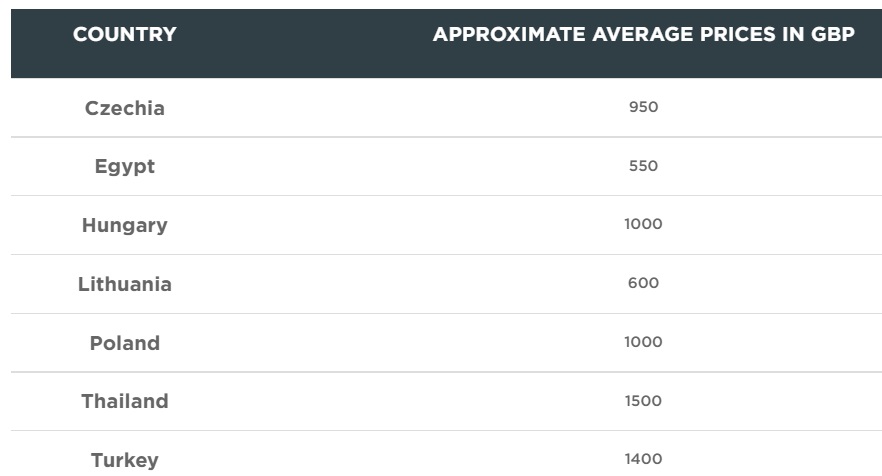Click GBP in the price column header
This screenshot has width=882, height=476.
[832, 35]
